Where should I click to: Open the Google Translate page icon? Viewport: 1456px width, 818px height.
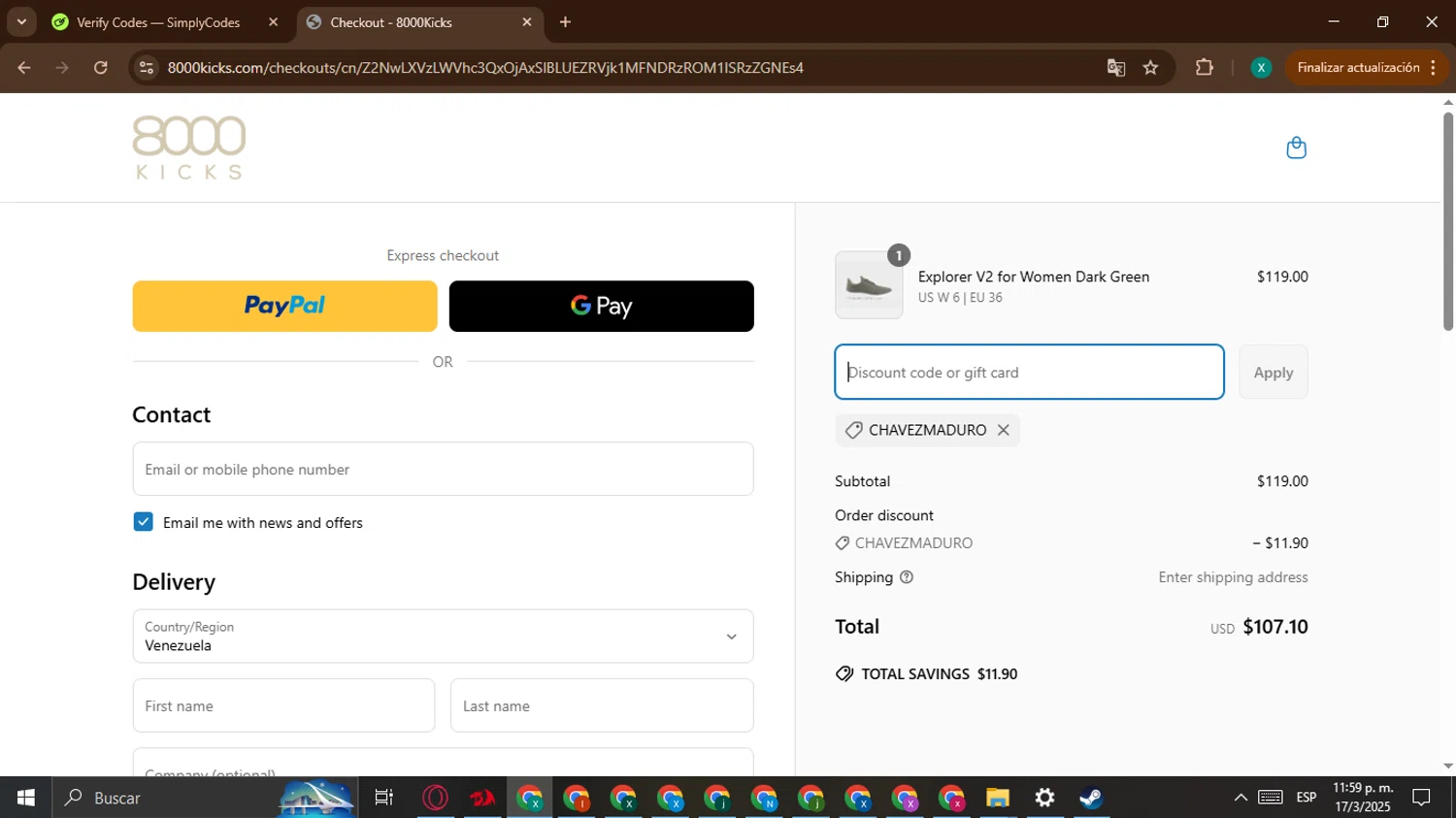[1116, 68]
